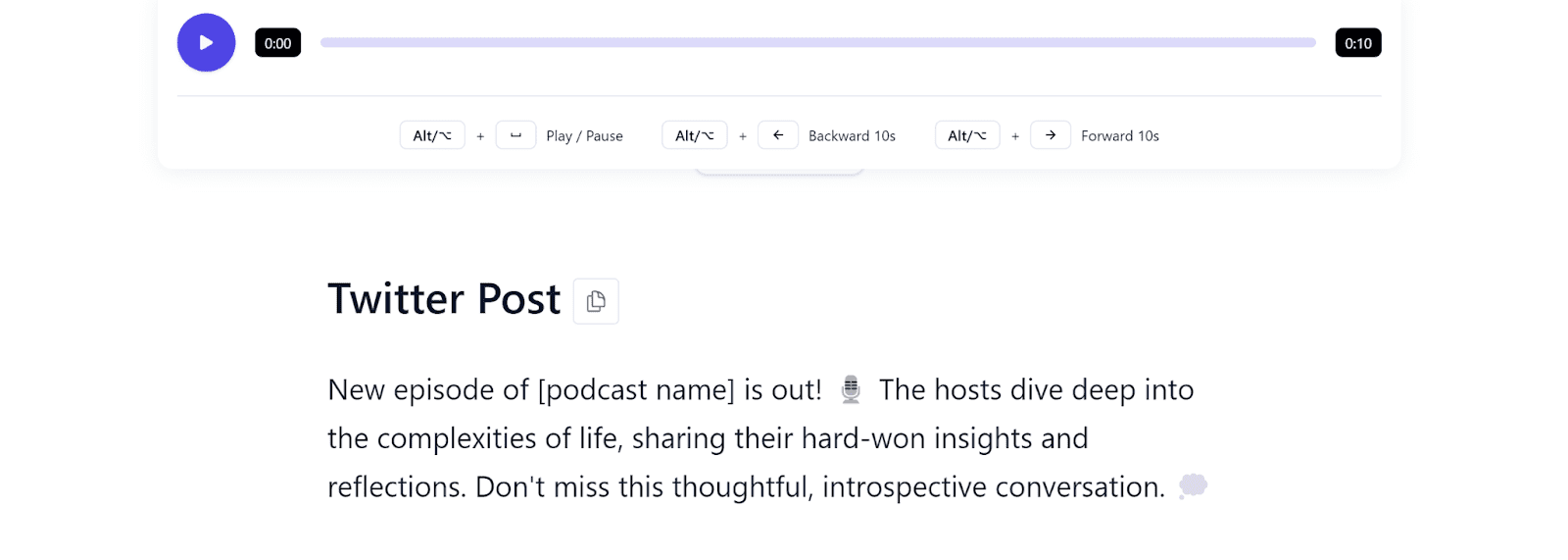Click the text "the complexities of life"
Image resolution: width=1568 pixels, height=560 pixels.
pos(473,438)
